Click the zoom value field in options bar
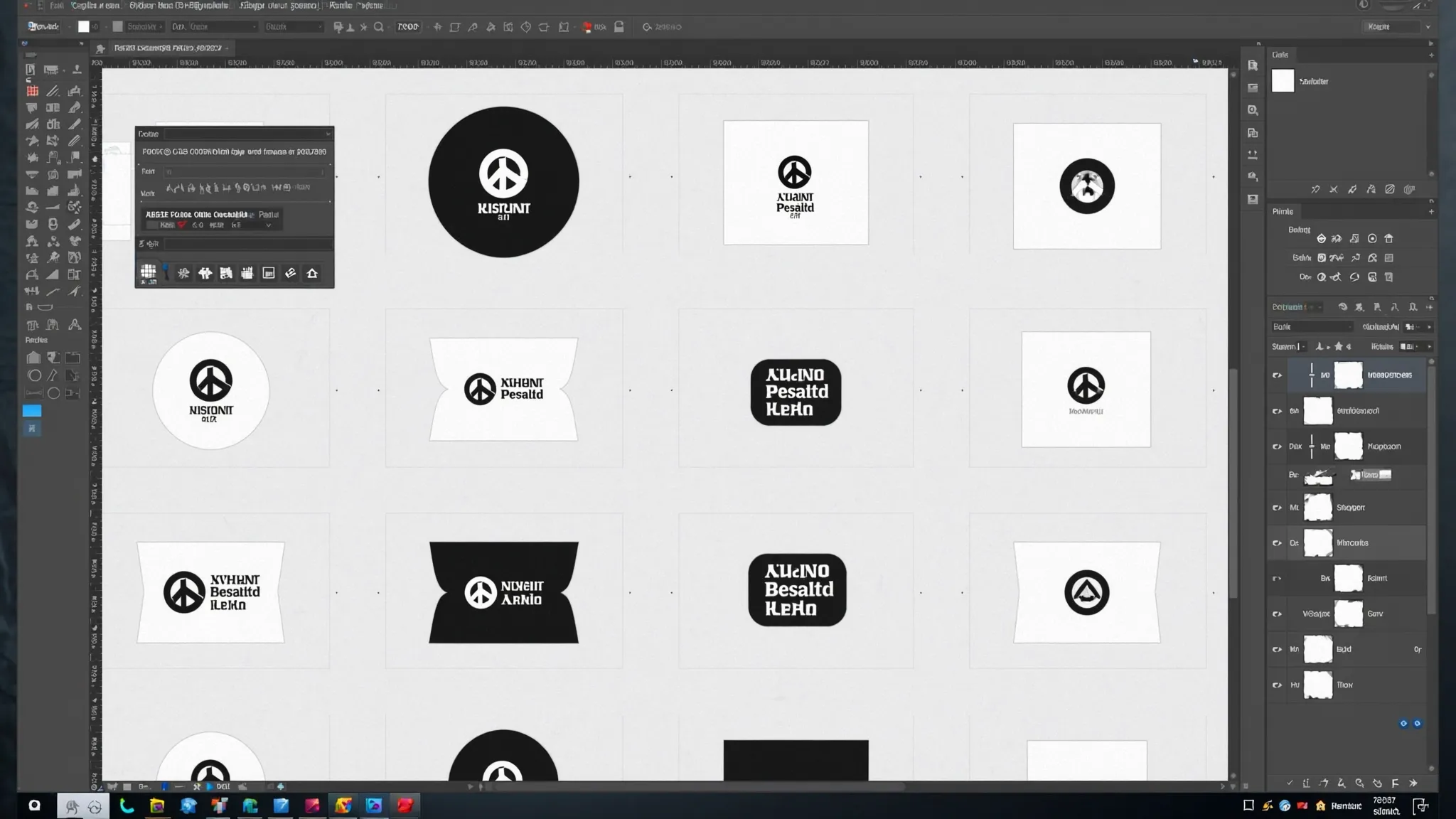This screenshot has width=1456, height=819. pos(408,27)
